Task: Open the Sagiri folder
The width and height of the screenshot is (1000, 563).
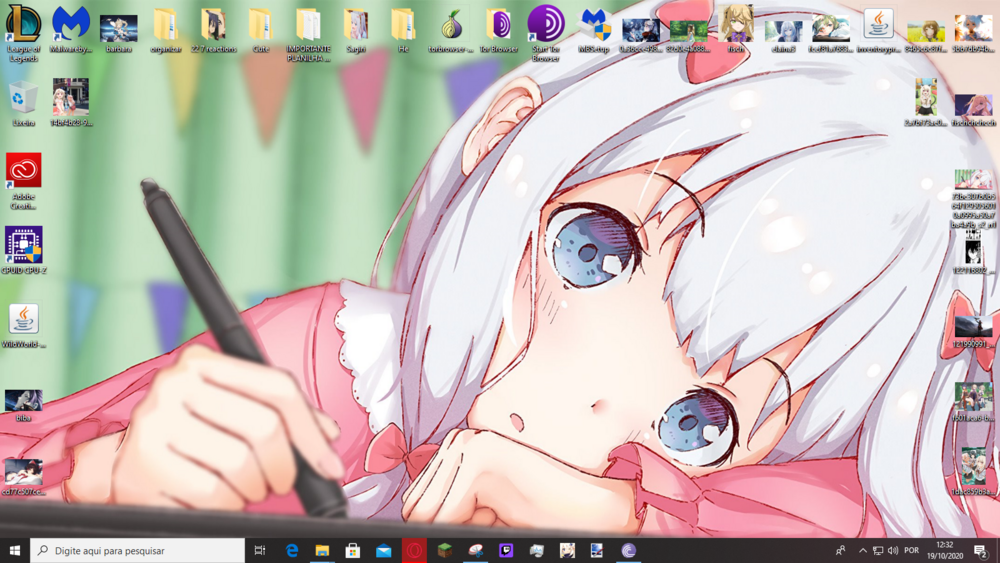Action: click(x=355, y=31)
